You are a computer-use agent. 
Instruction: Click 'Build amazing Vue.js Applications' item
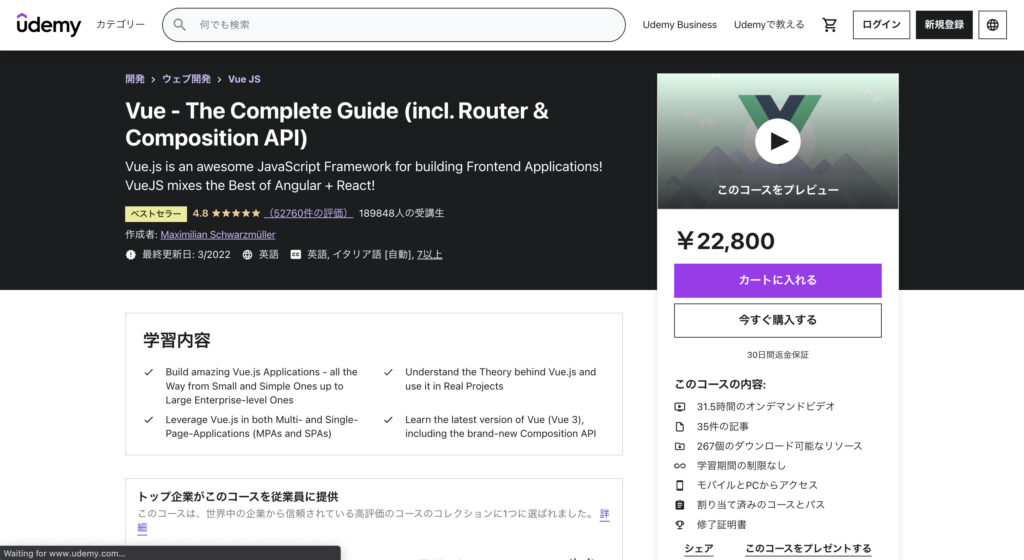[261, 386]
